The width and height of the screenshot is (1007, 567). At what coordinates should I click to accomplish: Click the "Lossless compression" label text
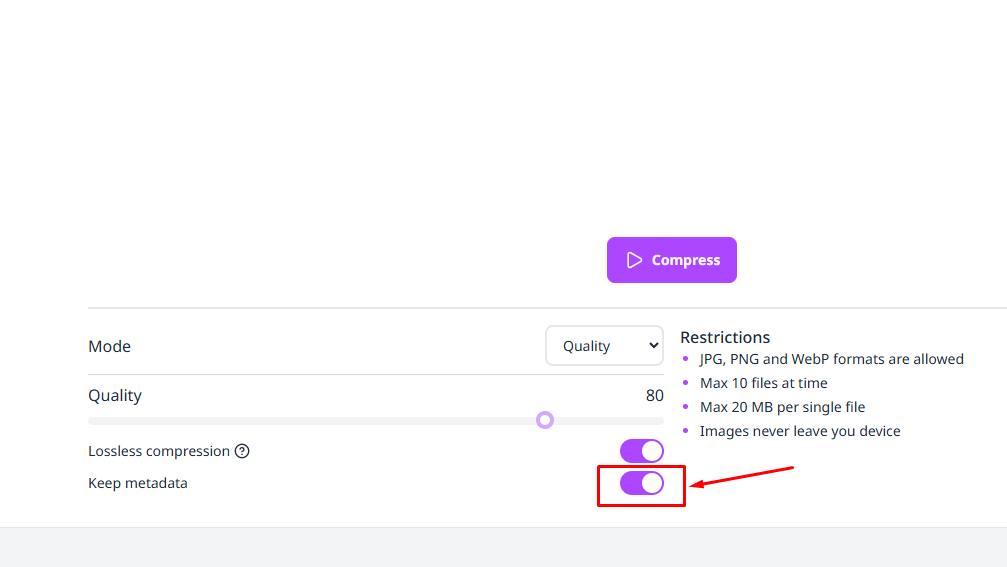pyautogui.click(x=159, y=451)
